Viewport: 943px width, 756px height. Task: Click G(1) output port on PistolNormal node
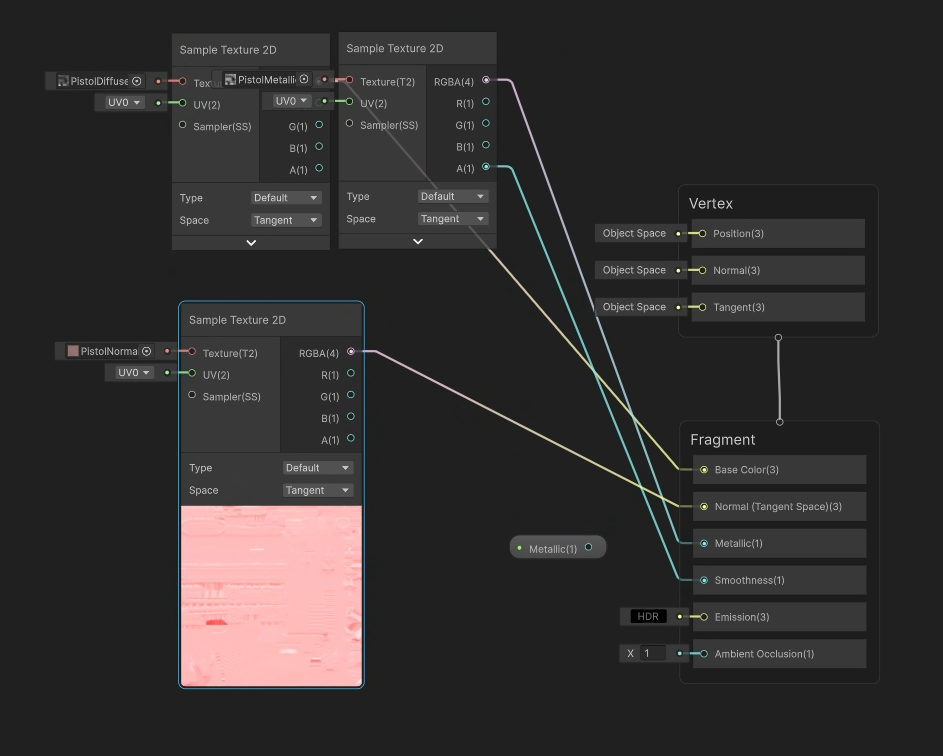pyautogui.click(x=351, y=395)
